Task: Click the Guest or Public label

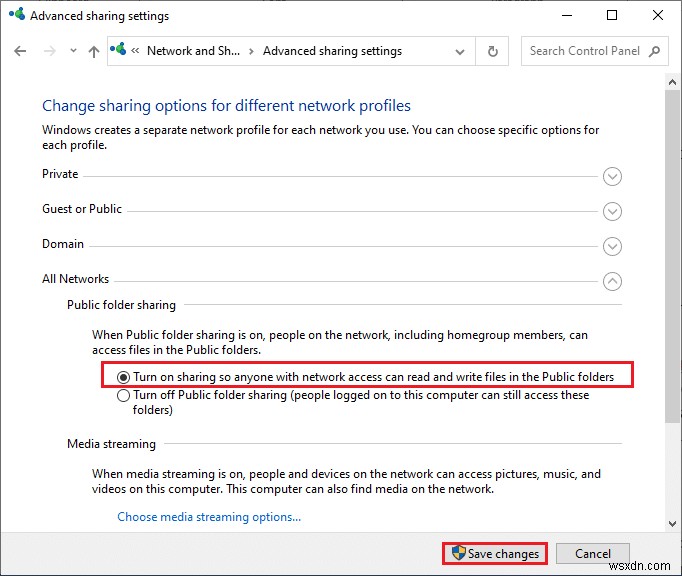Action: 82,209
